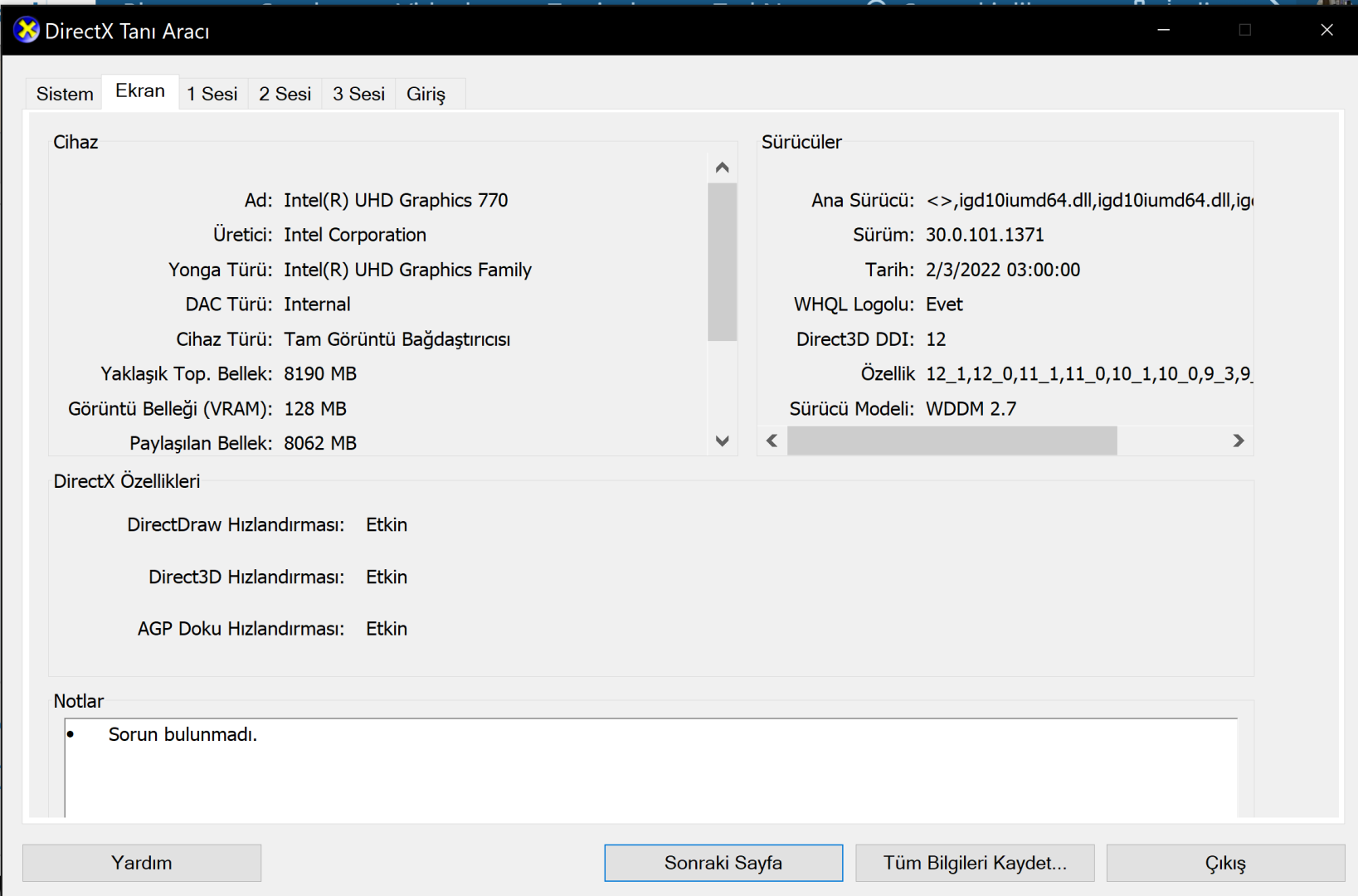Click the Sürücüler panel scroll left arrow
The height and width of the screenshot is (896, 1358).
pyautogui.click(x=772, y=441)
